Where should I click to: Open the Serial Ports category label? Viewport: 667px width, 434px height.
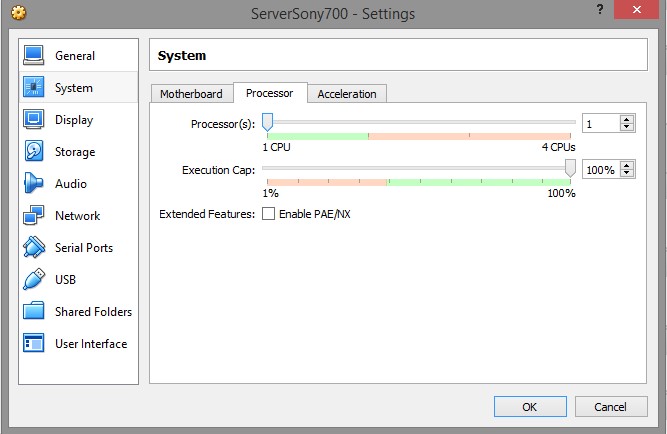tap(84, 248)
